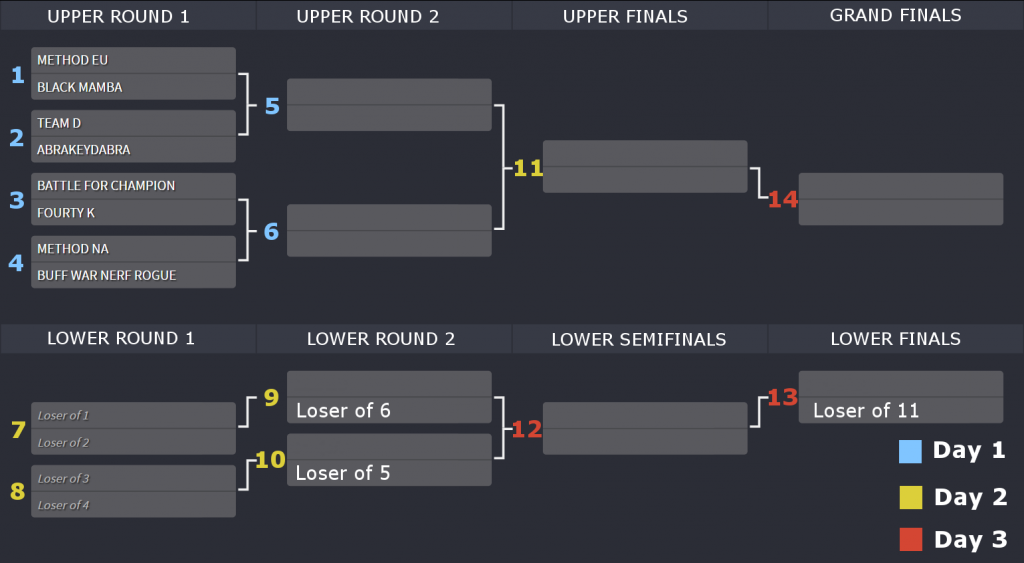Click match number 12 in Lower Semifinals
This screenshot has width=1024, height=563.
527,429
